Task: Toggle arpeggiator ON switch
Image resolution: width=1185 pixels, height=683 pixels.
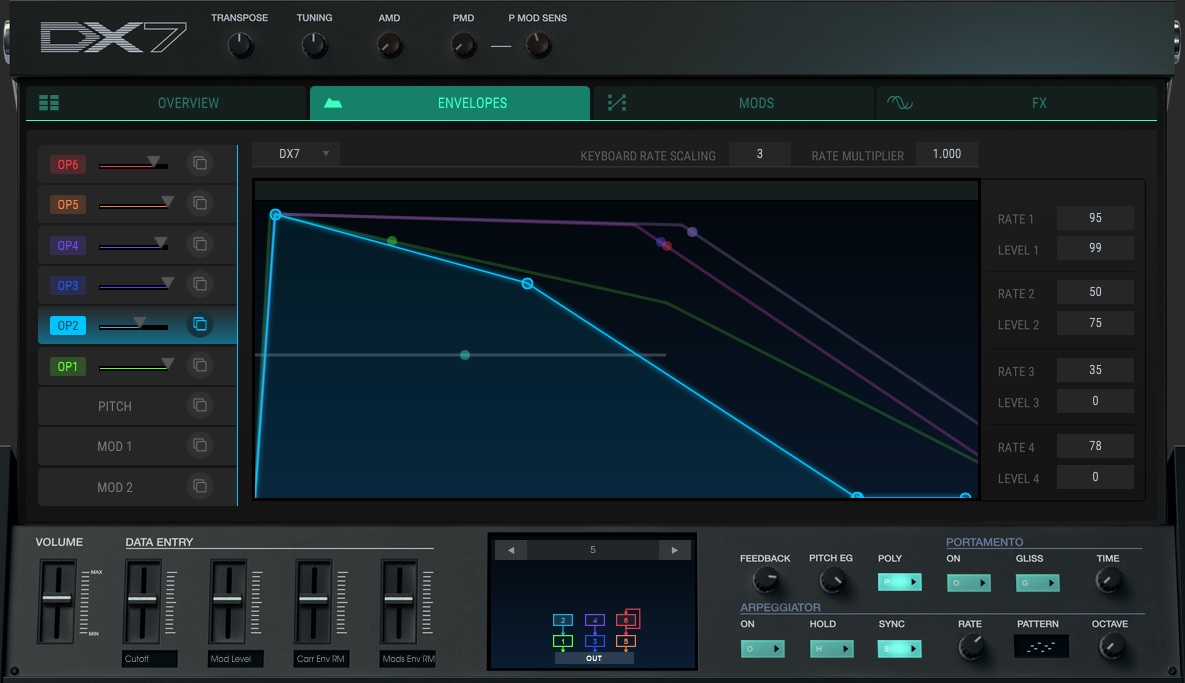Action: click(763, 648)
